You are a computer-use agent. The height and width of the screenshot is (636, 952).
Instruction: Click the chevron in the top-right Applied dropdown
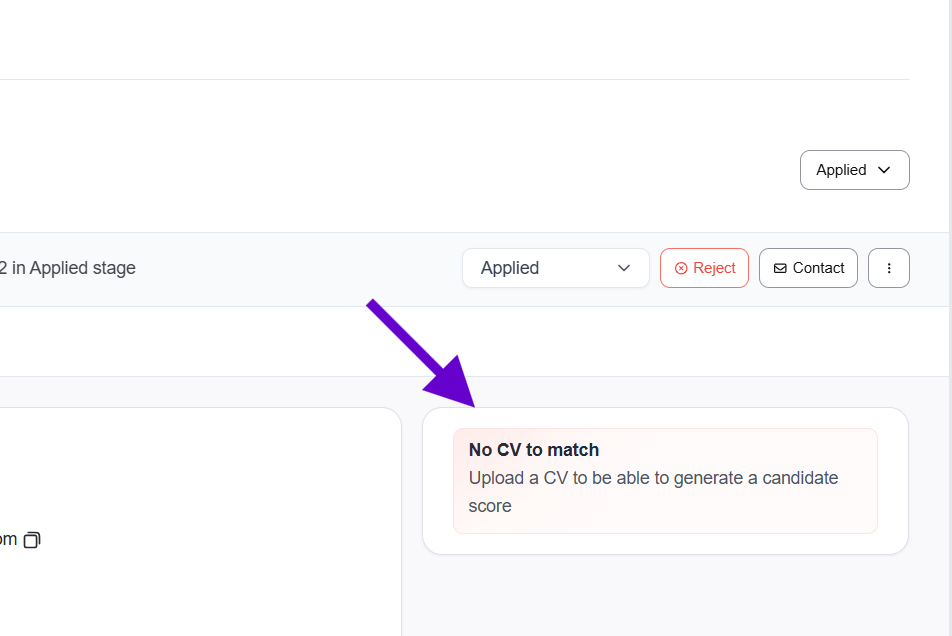[x=884, y=170]
